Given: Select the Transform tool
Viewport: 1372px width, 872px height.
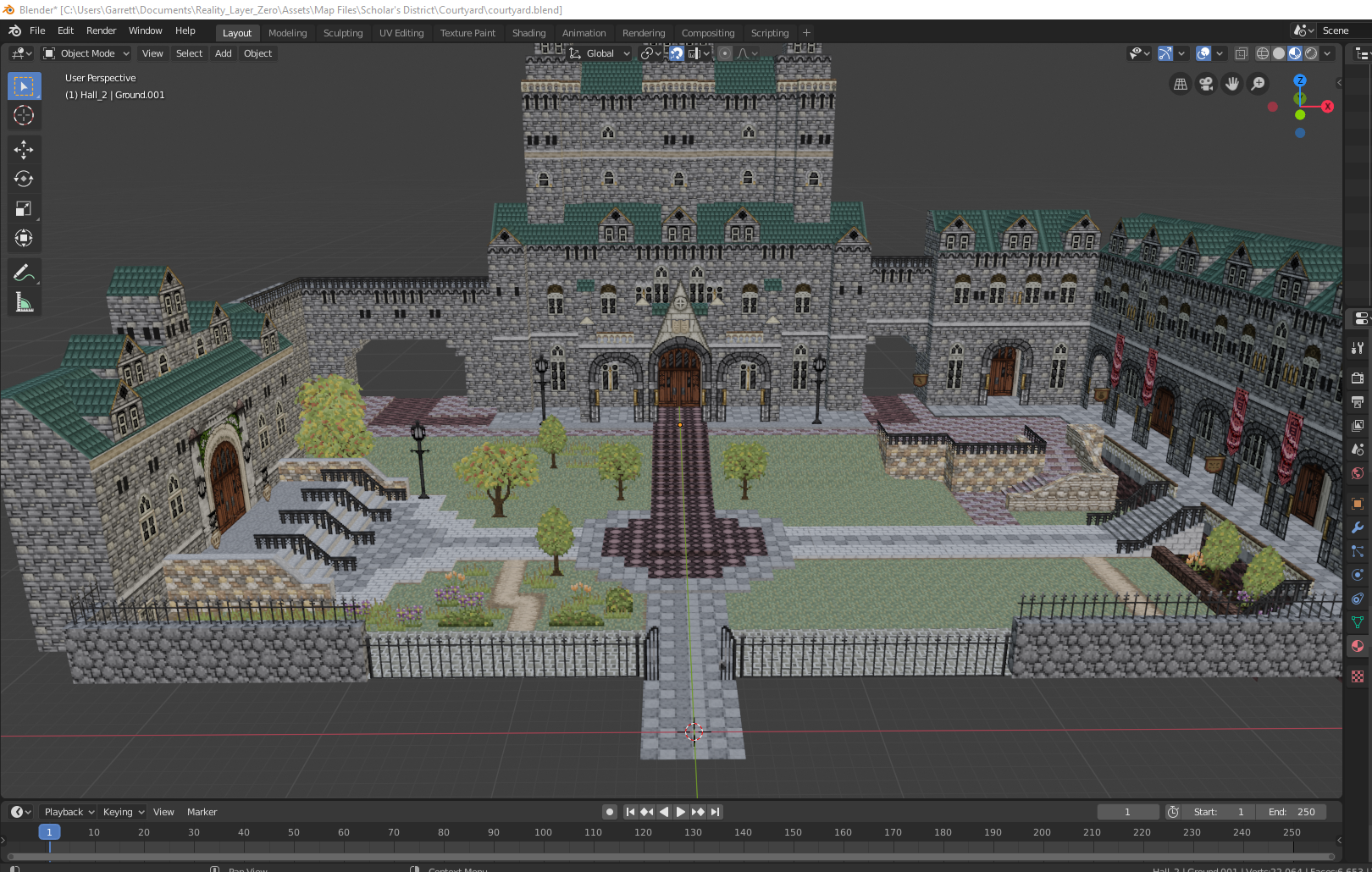Looking at the screenshot, I should coord(24,238).
